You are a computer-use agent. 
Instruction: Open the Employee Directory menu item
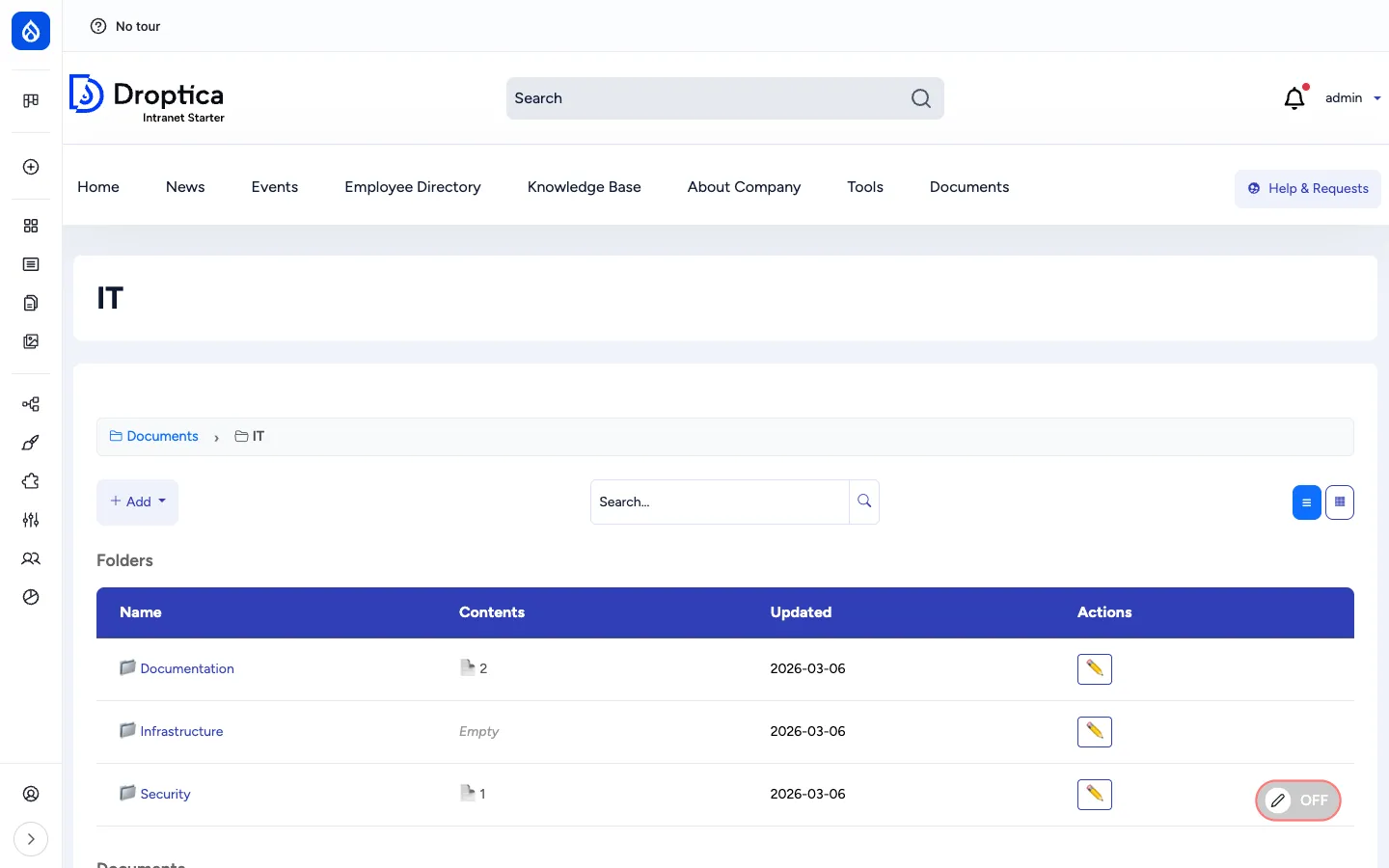[413, 187]
